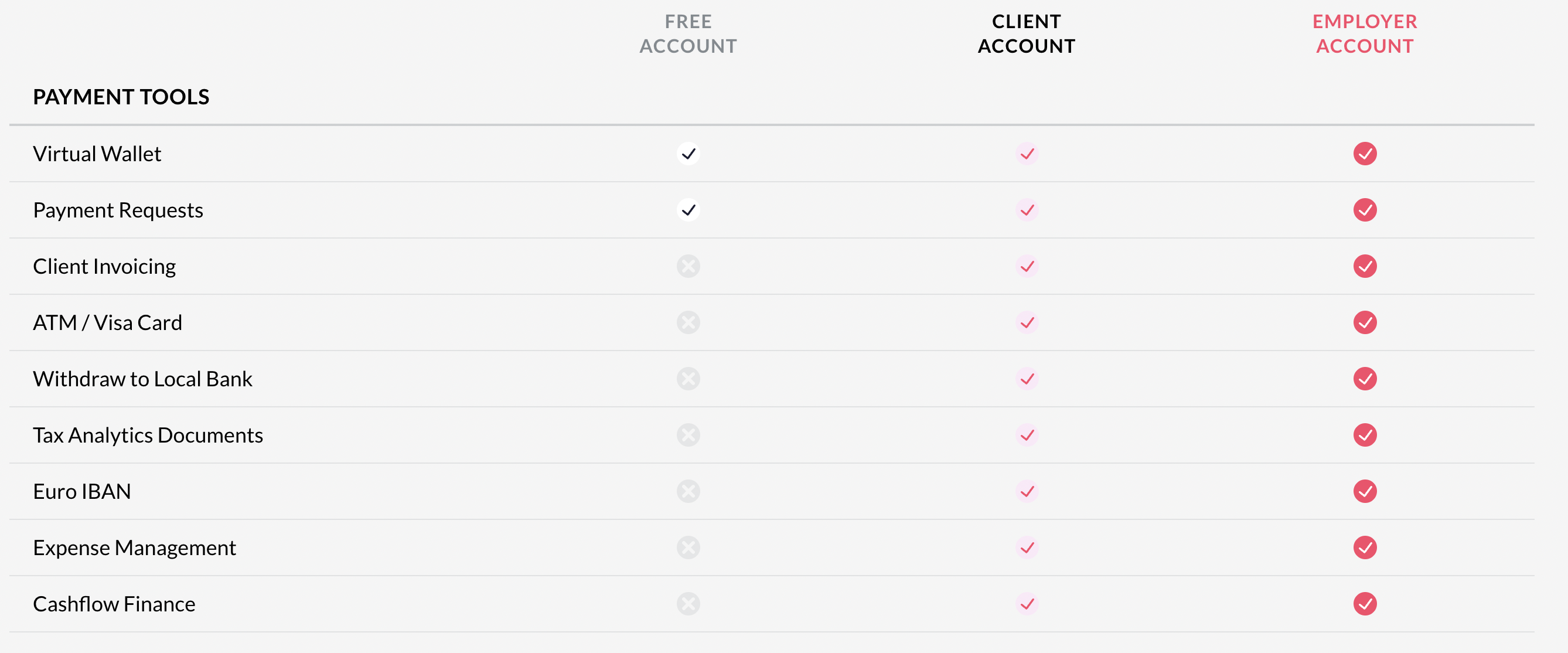This screenshot has width=1568, height=653.
Task: Click Employer Account checkmark for Cashflow Finance
Action: pos(1365,604)
